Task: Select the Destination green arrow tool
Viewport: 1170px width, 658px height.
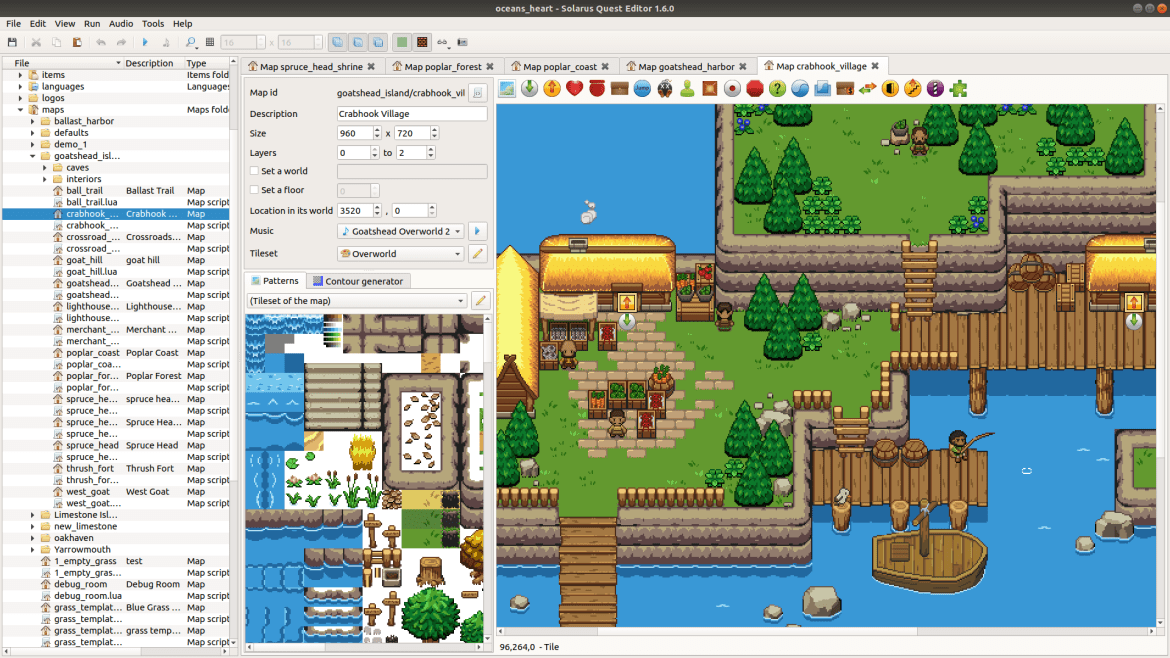Action: pos(529,89)
